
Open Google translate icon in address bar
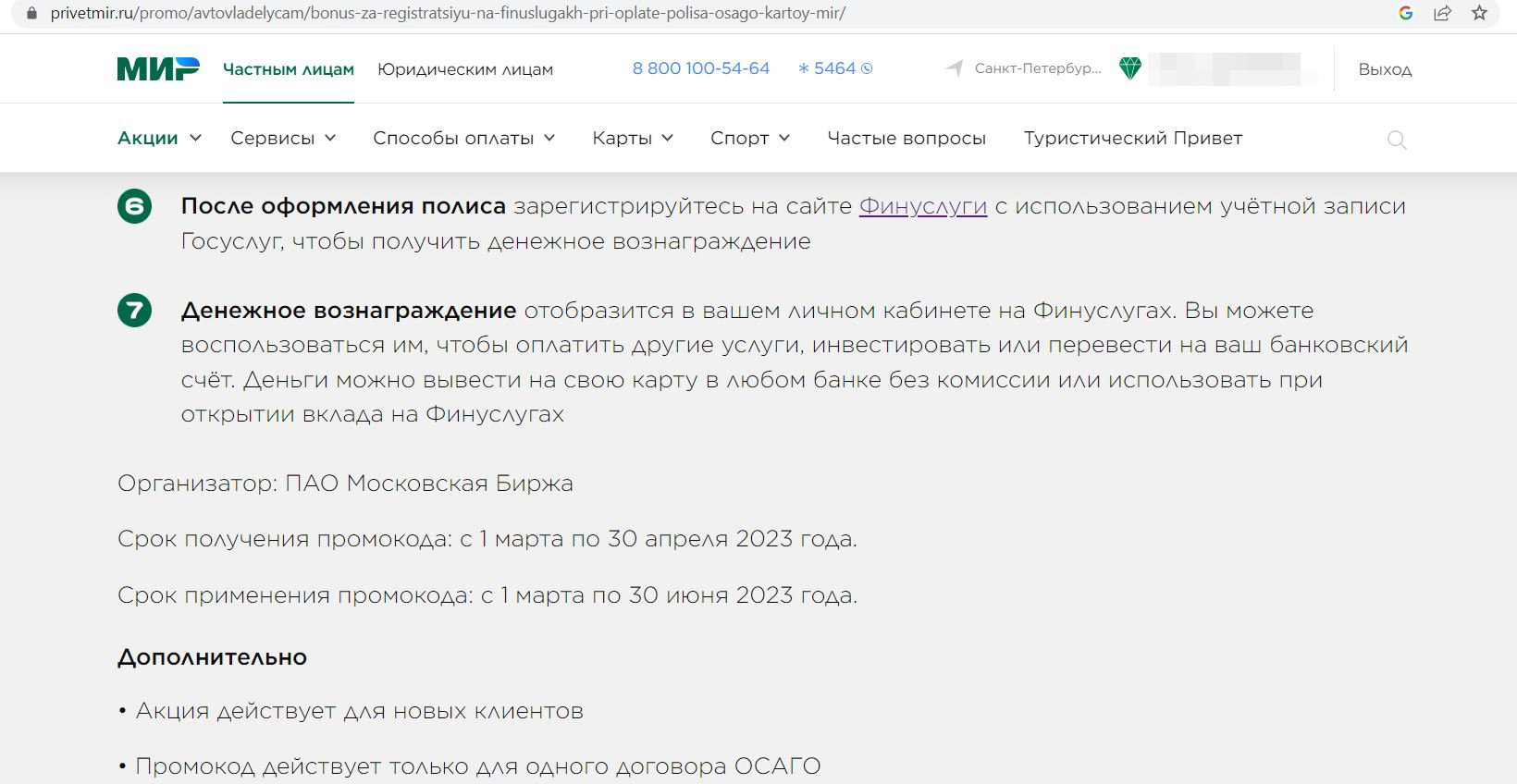[x=1406, y=13]
